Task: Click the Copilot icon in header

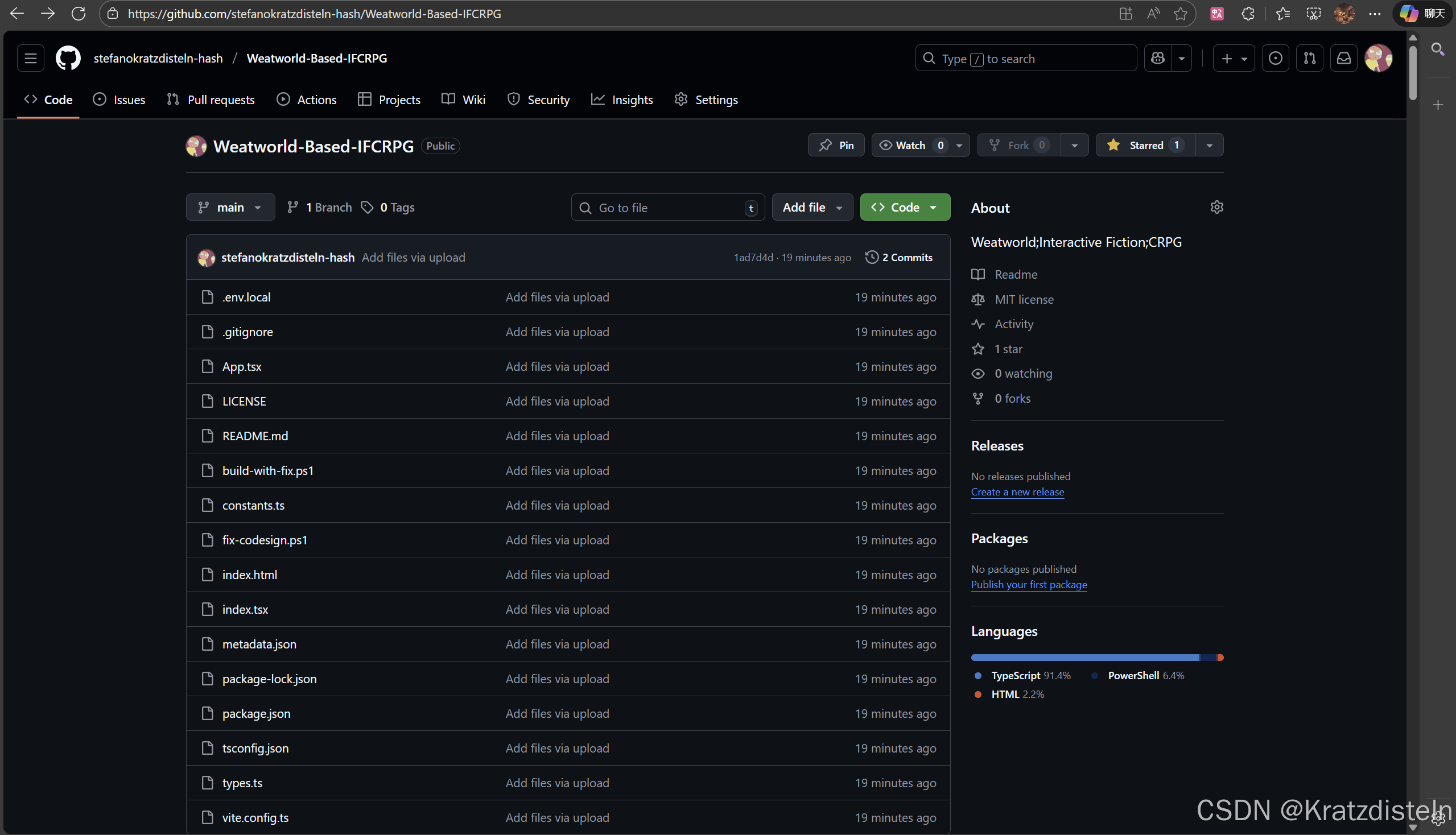Action: point(1158,59)
